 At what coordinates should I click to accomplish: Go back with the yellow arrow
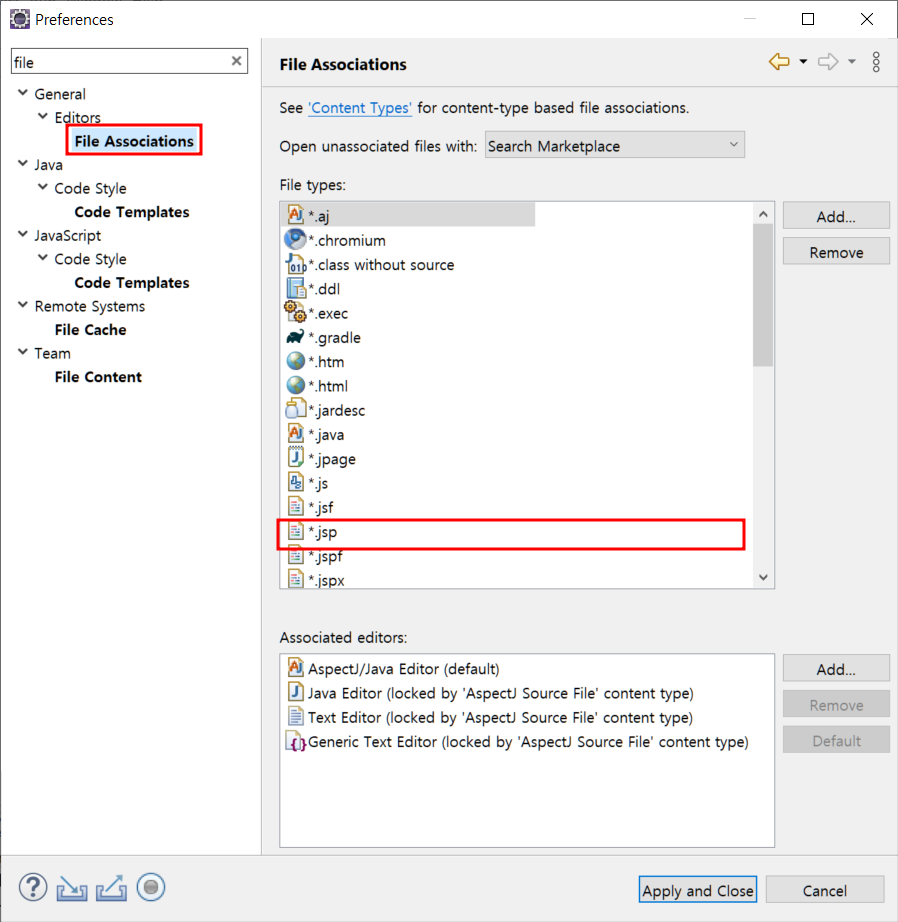click(779, 61)
